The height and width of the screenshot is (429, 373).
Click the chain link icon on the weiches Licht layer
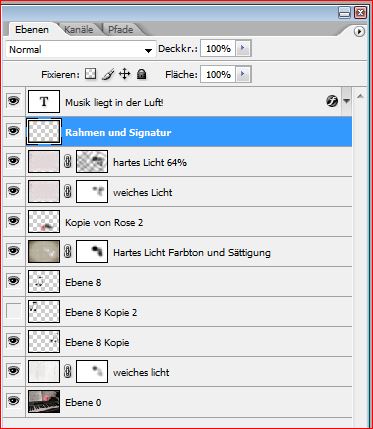(x=68, y=192)
